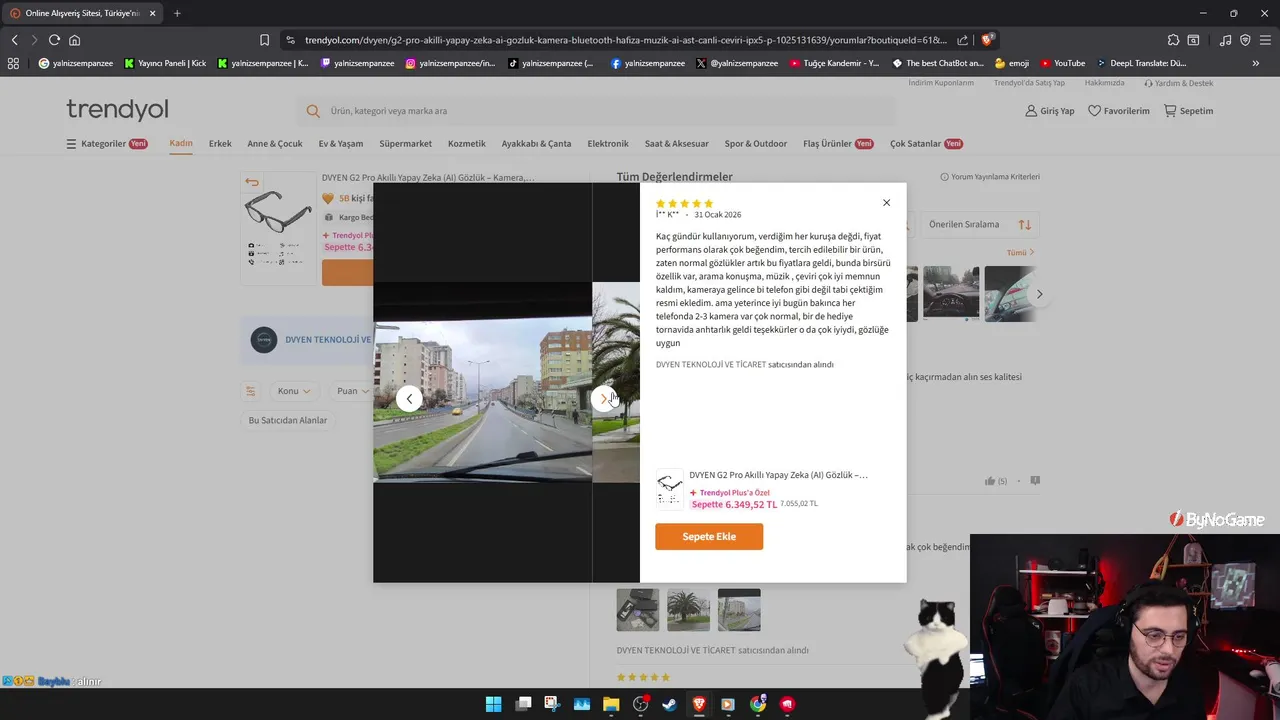Click Giriş Yap account icon
1280x720 pixels.
tap(1049, 111)
